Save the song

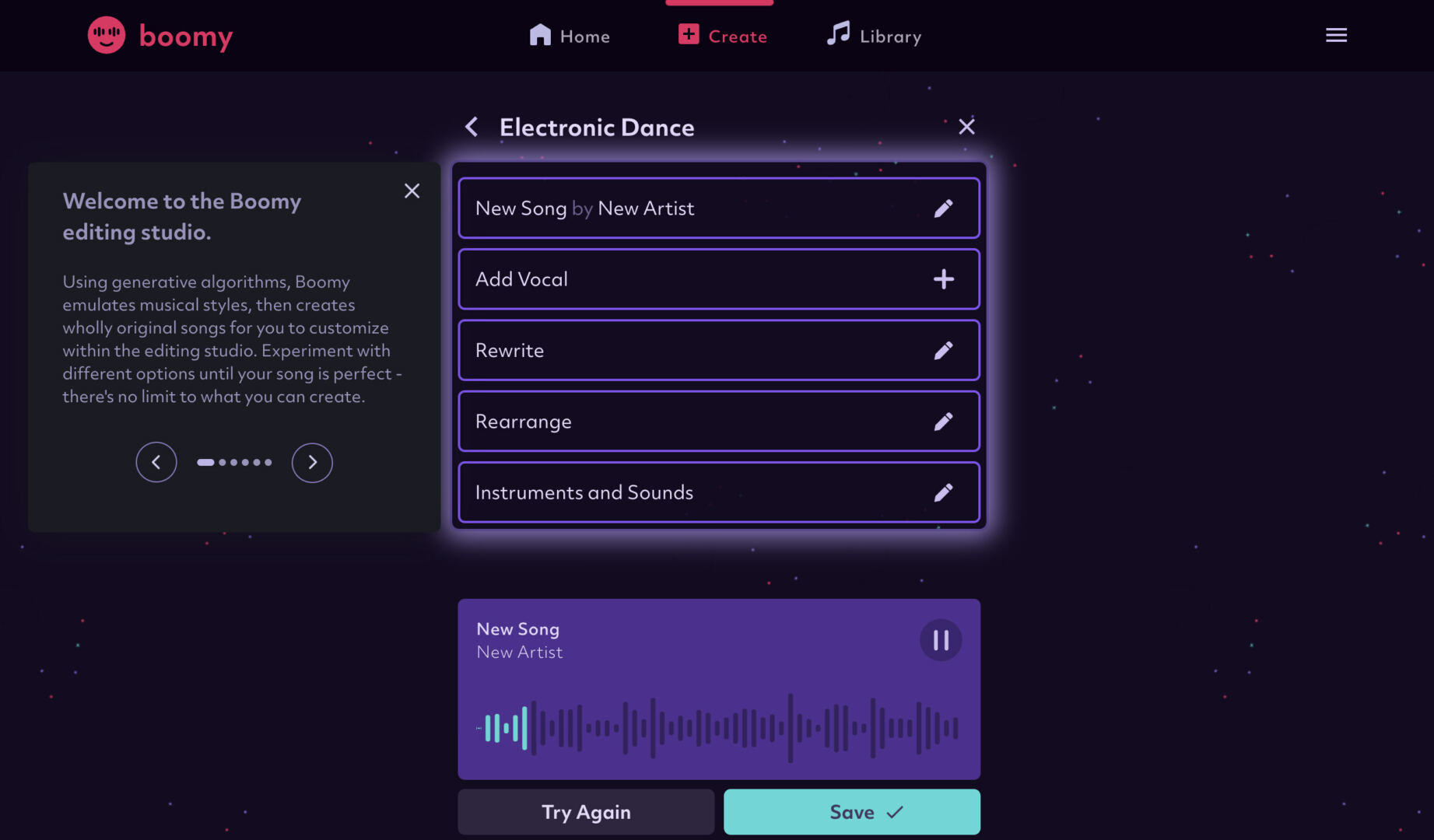(852, 812)
